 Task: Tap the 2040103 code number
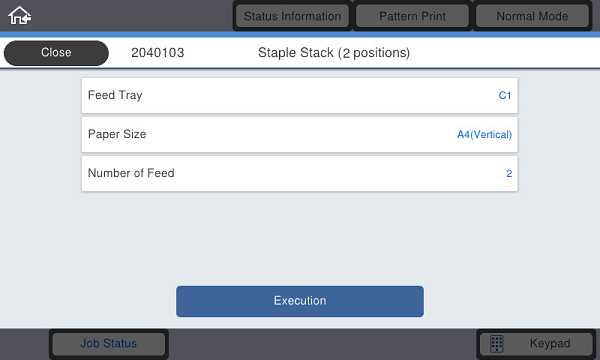pos(158,52)
